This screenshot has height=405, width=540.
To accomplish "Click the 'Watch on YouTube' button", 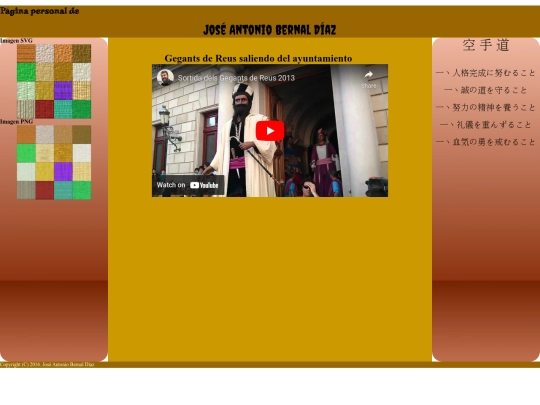I will [188, 185].
